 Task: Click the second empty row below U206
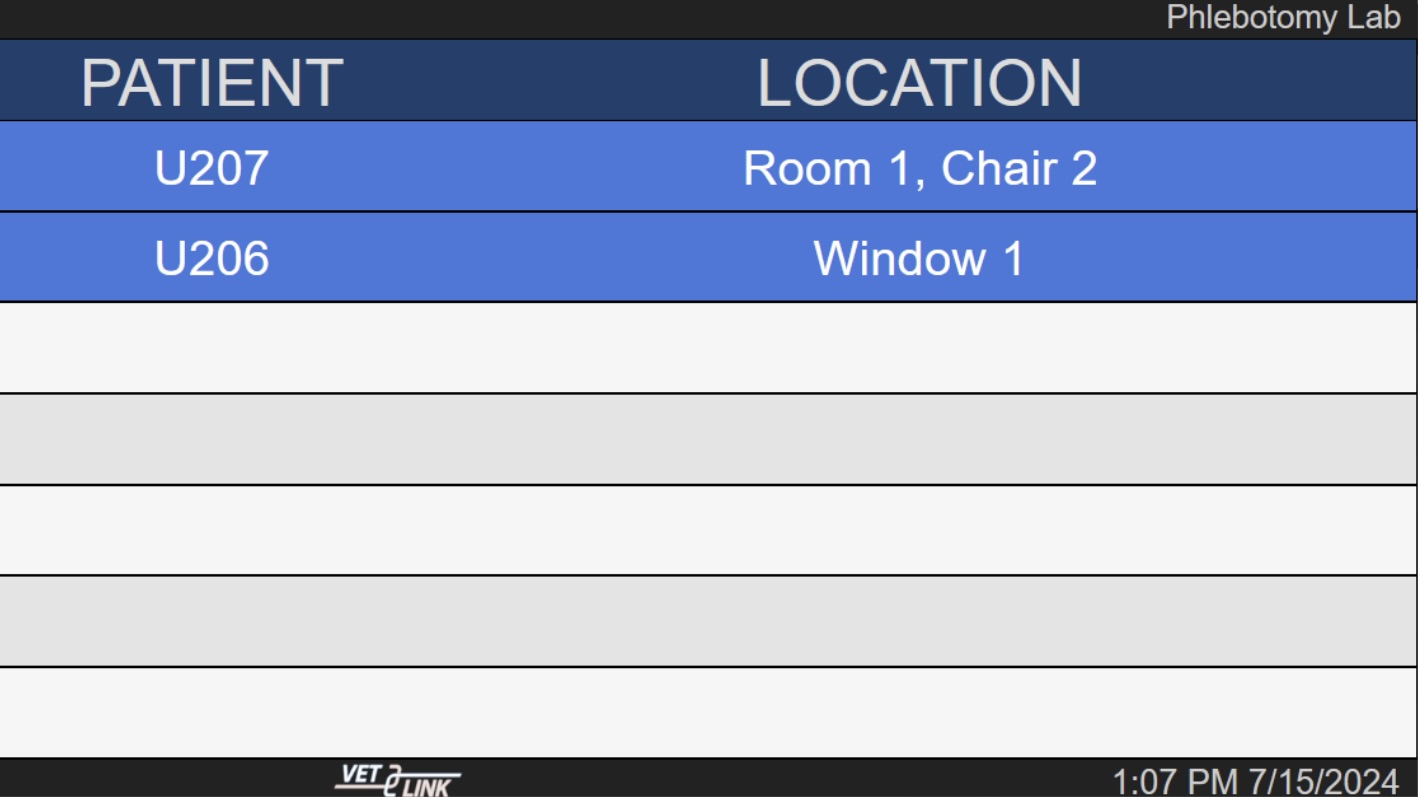708,439
